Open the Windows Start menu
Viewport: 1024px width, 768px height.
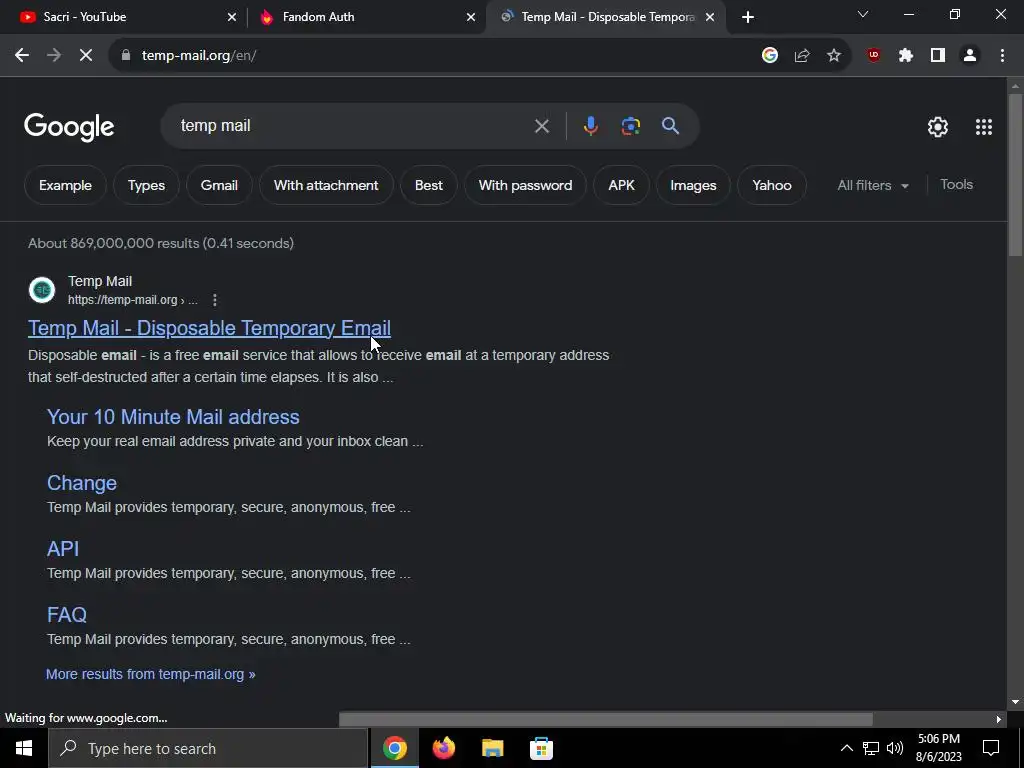(x=24, y=748)
